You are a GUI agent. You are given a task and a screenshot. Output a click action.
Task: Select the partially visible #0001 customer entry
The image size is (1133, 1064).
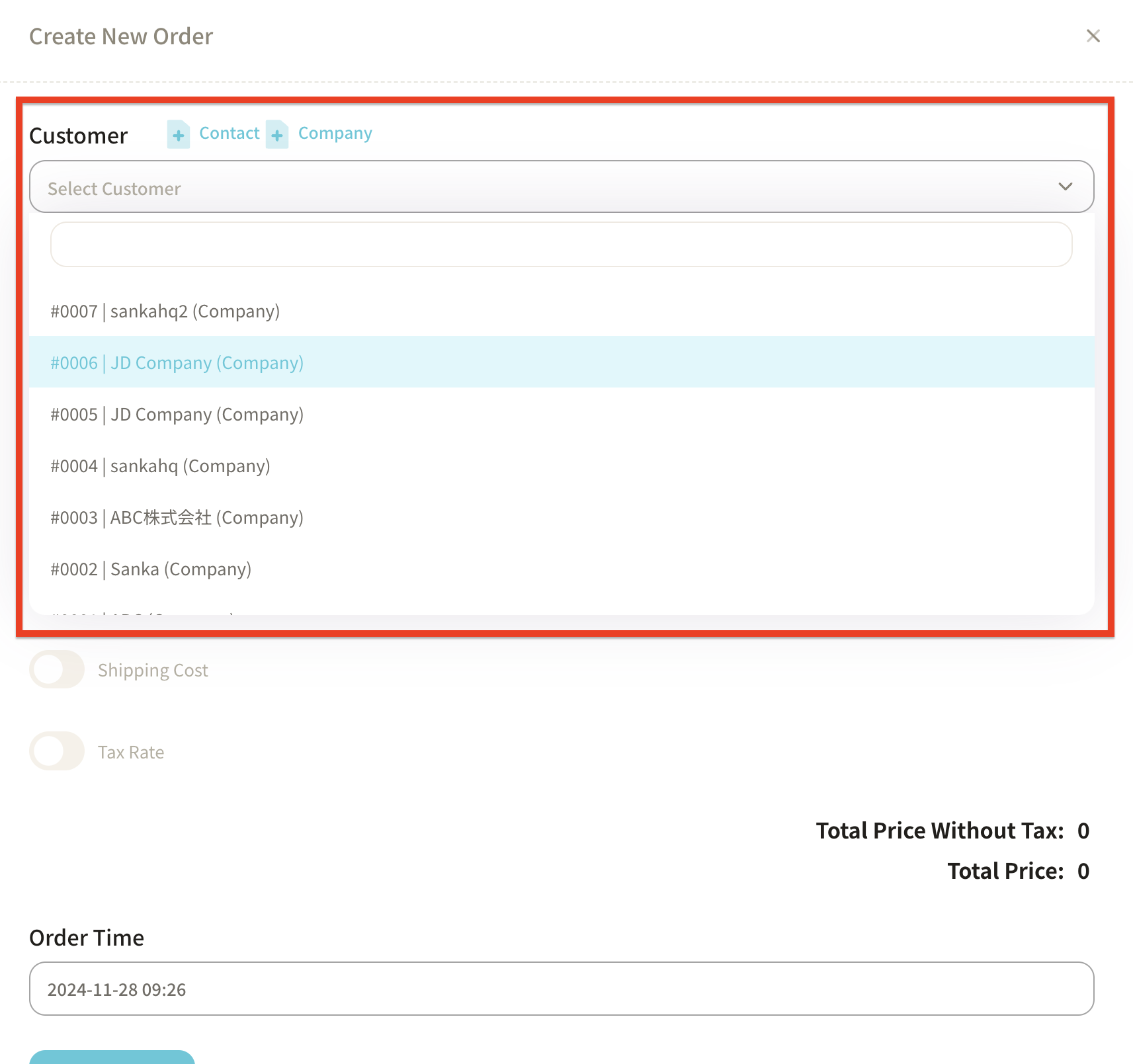point(143,612)
